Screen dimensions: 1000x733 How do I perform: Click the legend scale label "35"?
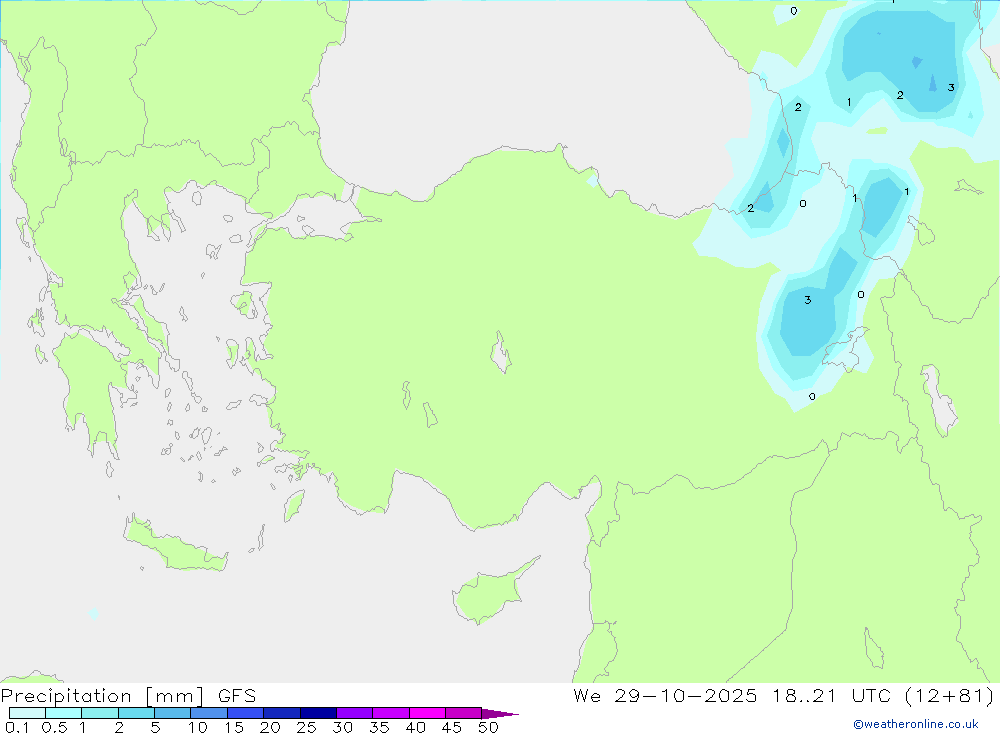[379, 727]
